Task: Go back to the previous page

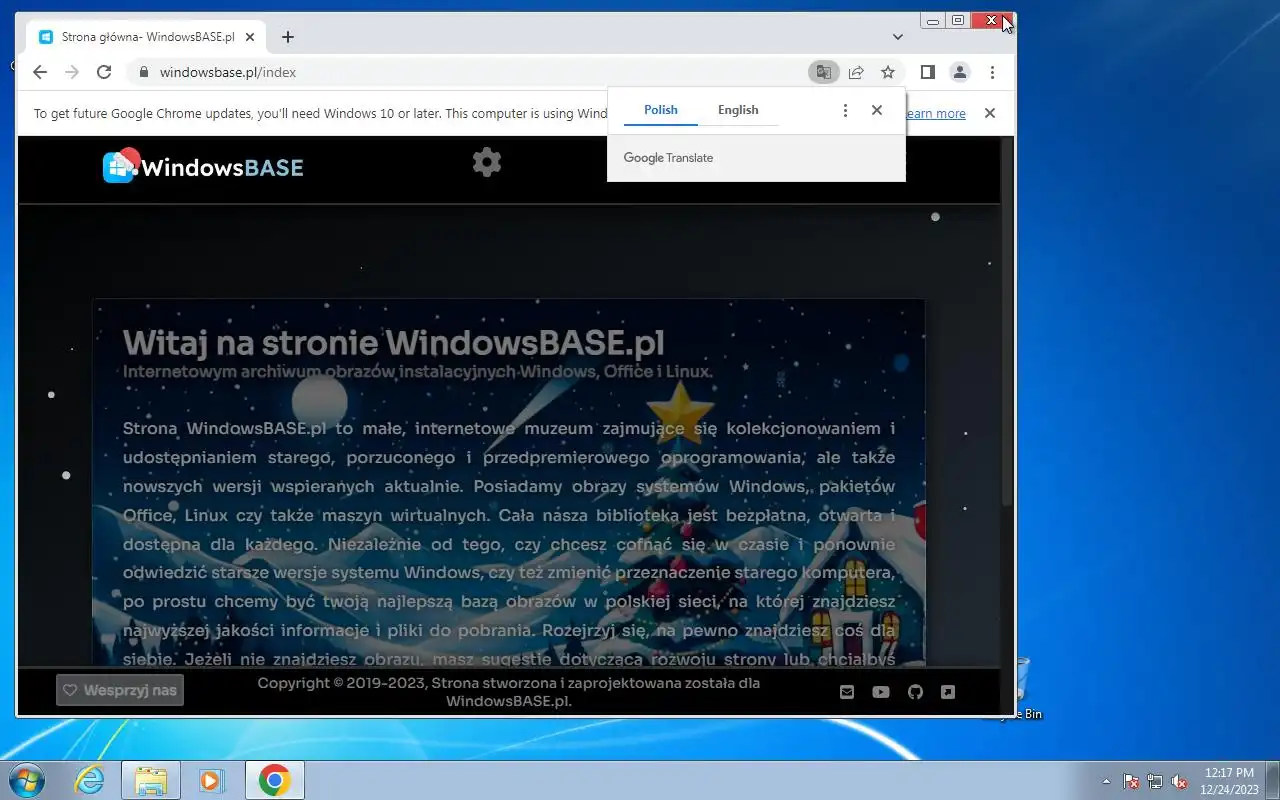Action: pyautogui.click(x=40, y=72)
